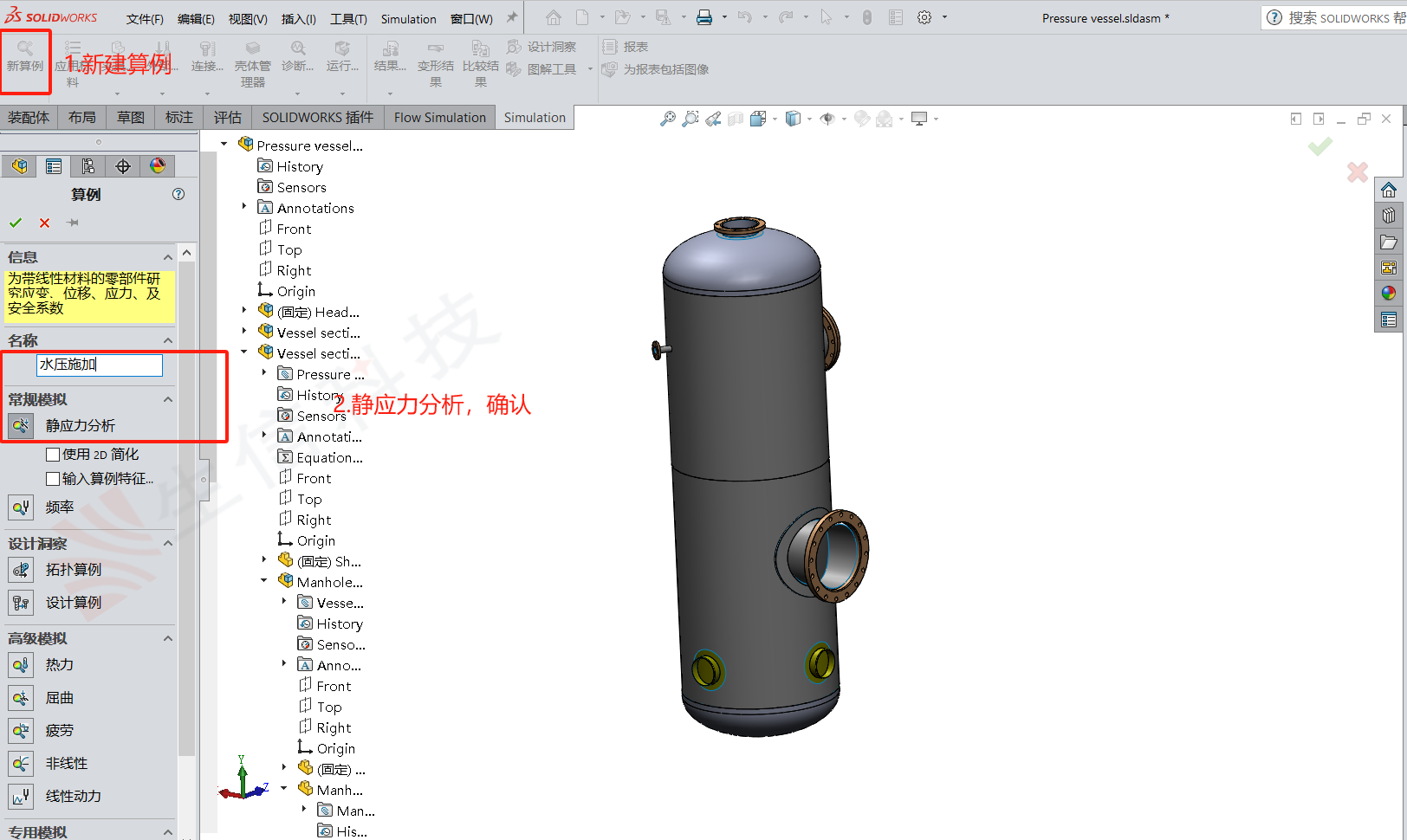Open the 插入(I) menu
This screenshot has height=840, width=1407.
point(299,18)
